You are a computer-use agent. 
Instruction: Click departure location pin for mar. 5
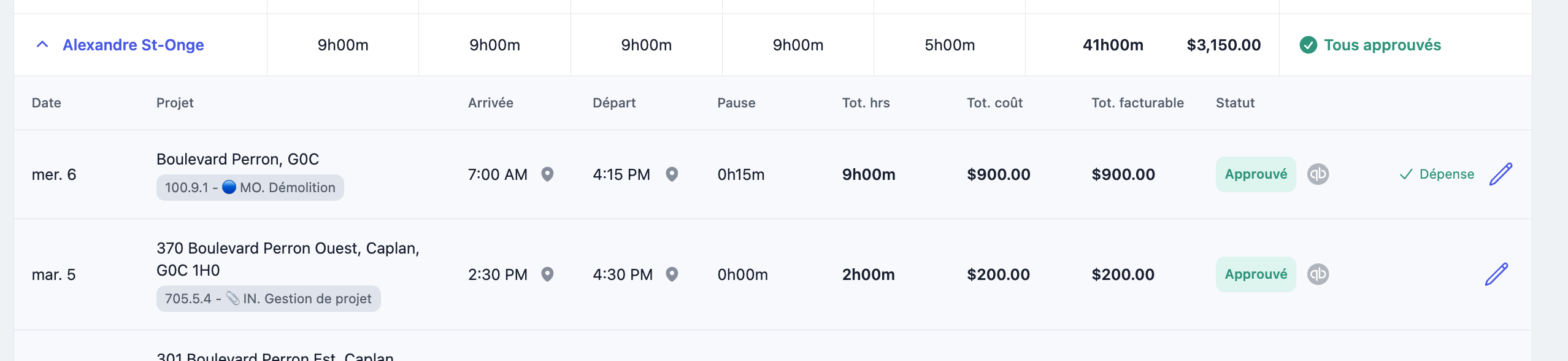672,274
